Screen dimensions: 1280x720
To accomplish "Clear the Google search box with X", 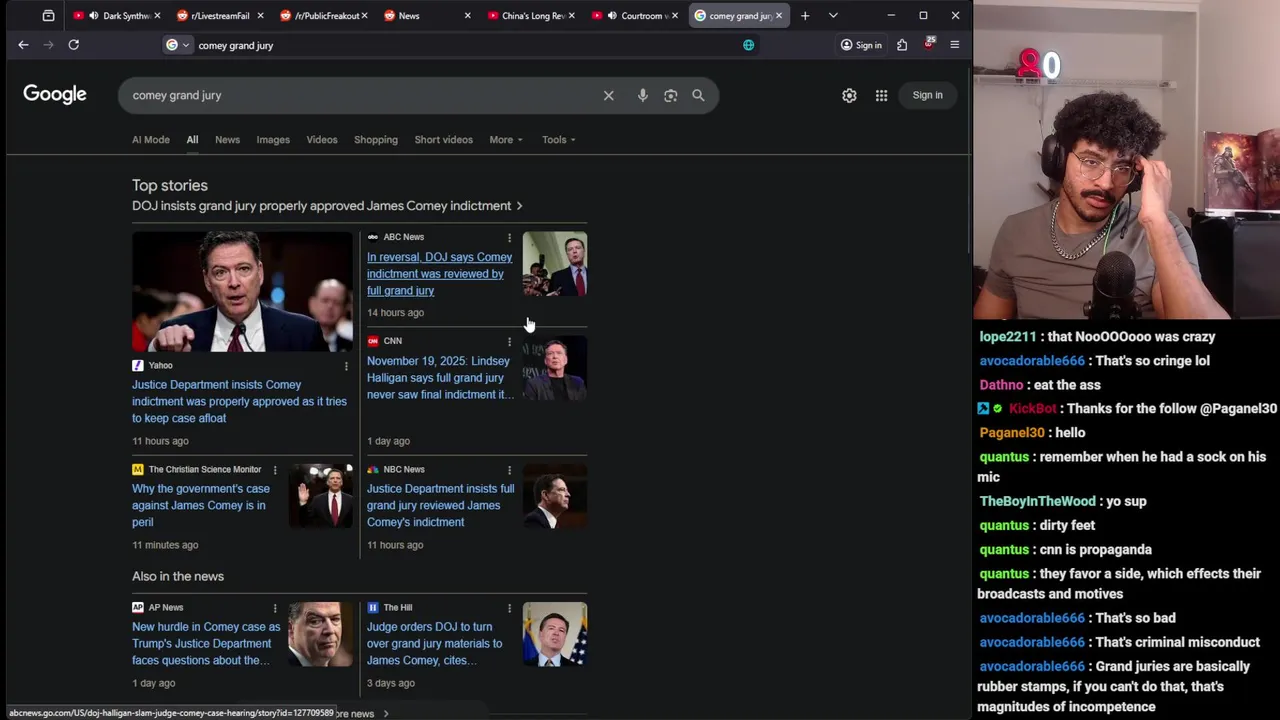I will (608, 95).
